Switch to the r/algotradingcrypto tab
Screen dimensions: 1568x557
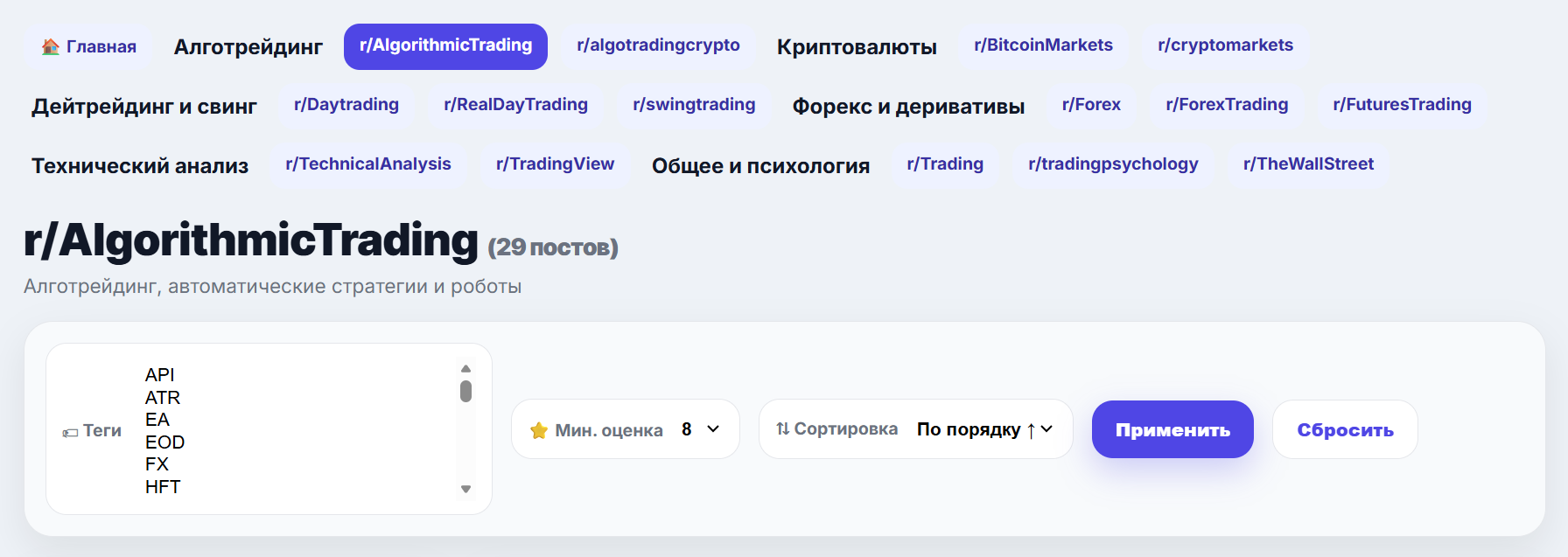coord(658,45)
